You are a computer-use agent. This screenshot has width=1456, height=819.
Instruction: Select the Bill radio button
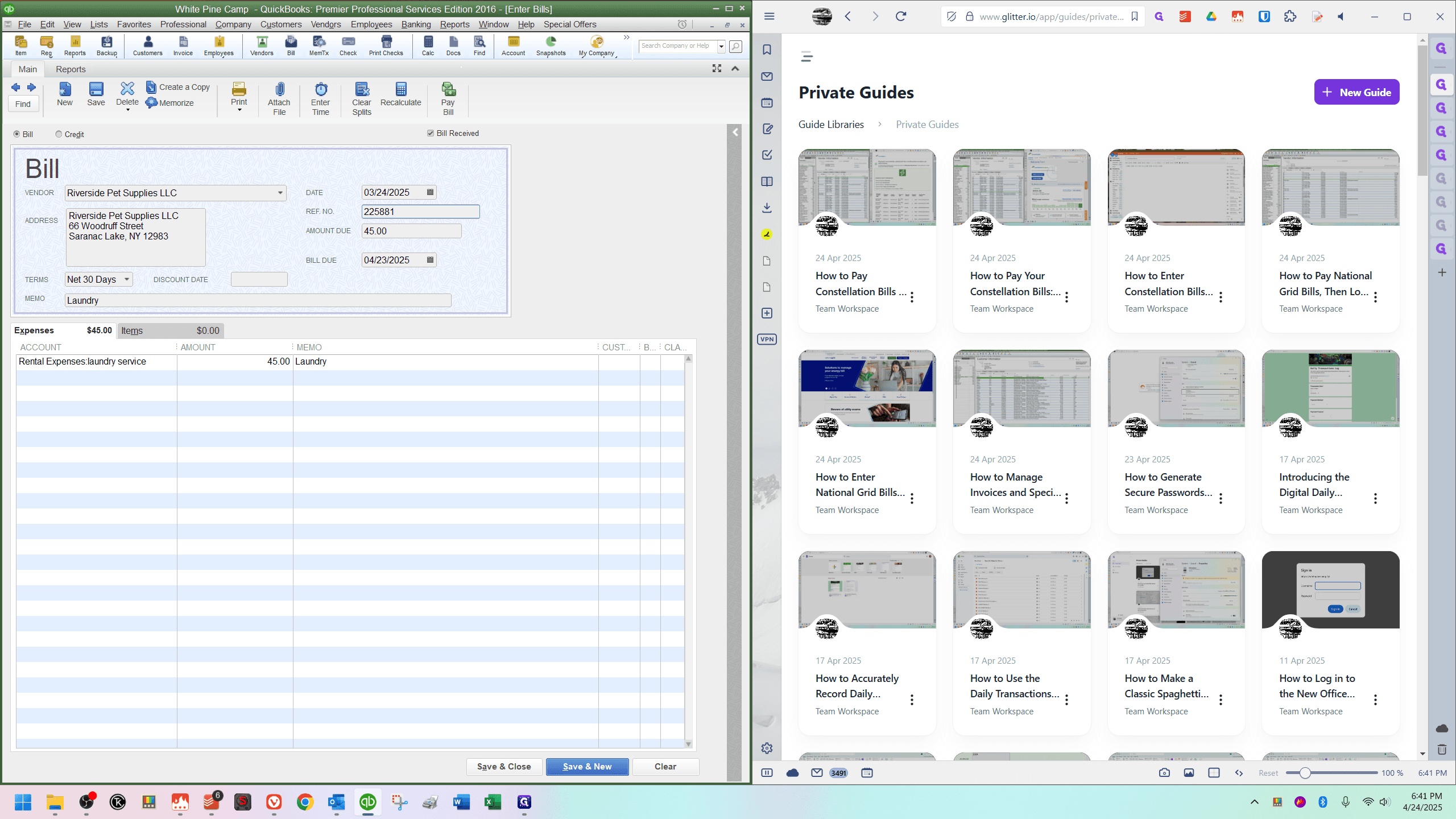point(16,134)
